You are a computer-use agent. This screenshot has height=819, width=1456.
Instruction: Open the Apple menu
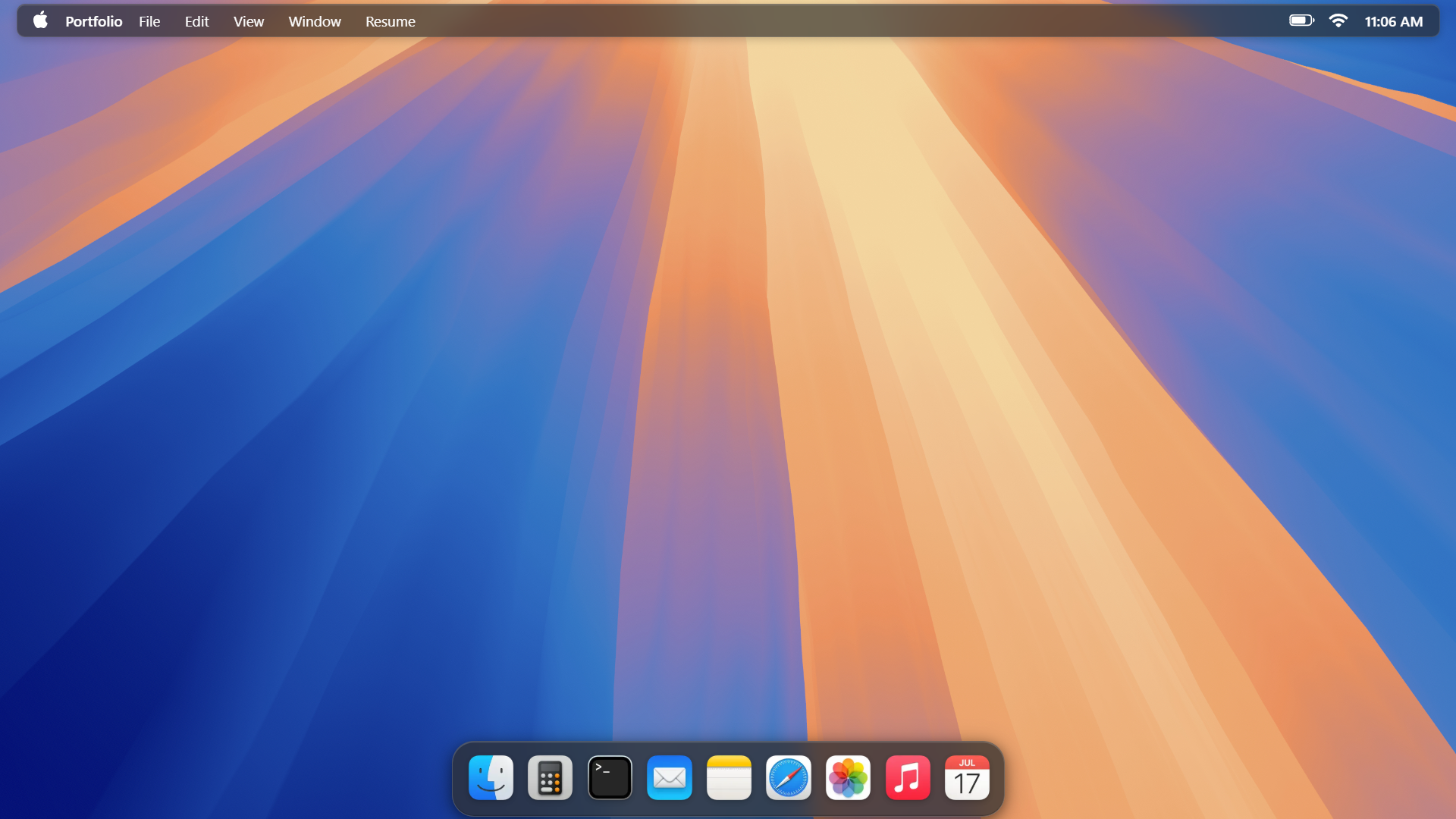[x=39, y=20]
